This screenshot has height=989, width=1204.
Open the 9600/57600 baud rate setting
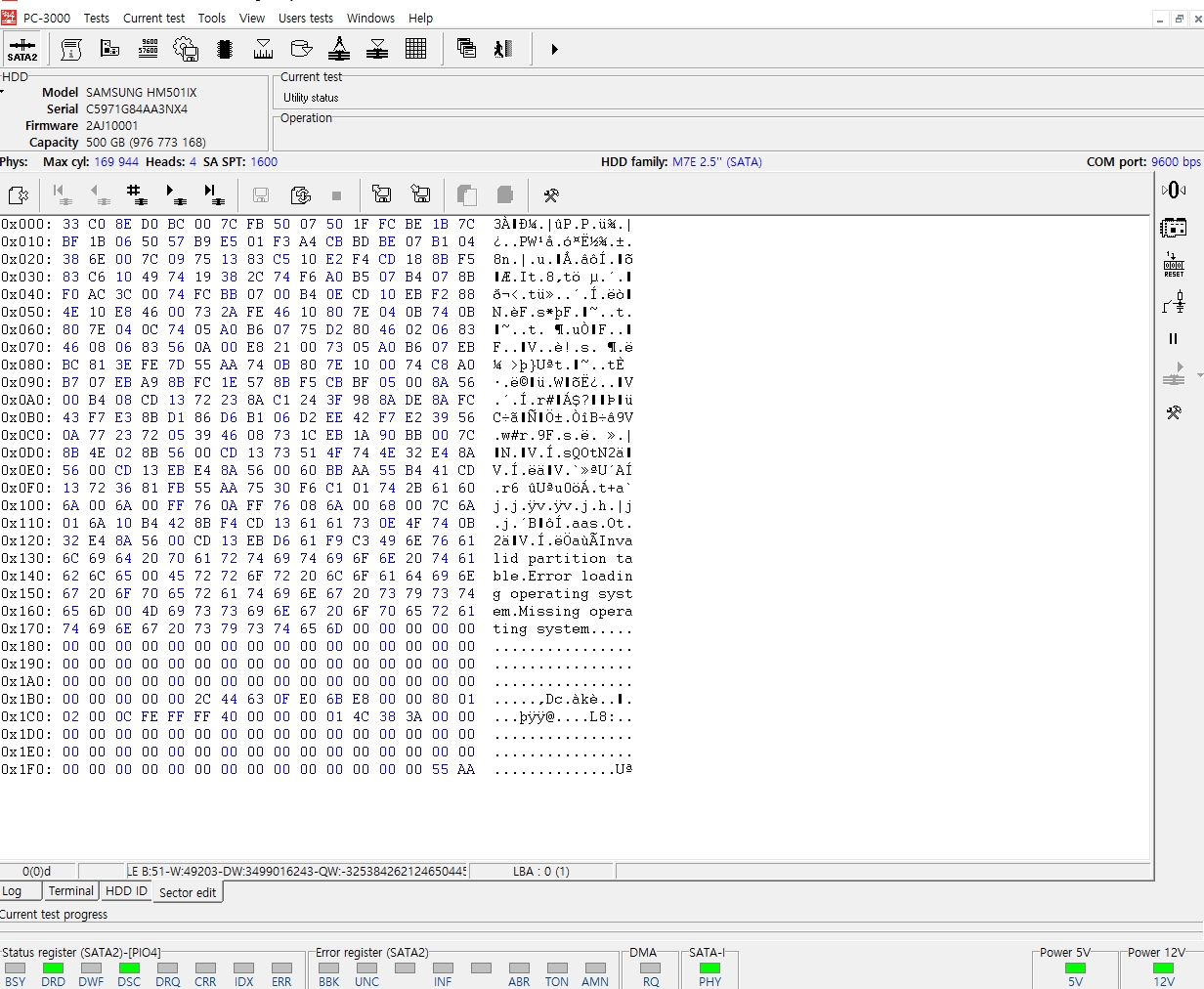[149, 49]
